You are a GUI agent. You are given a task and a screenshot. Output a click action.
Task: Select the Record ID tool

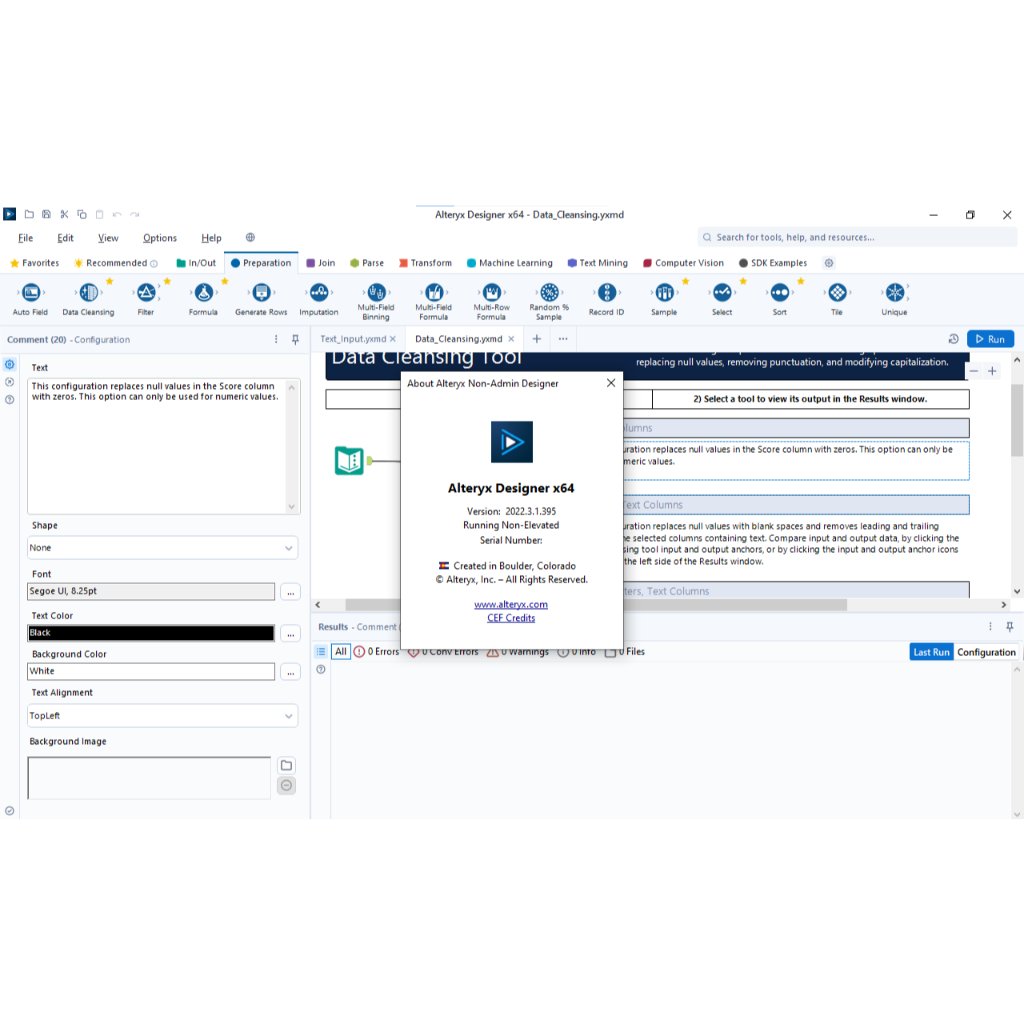(607, 300)
